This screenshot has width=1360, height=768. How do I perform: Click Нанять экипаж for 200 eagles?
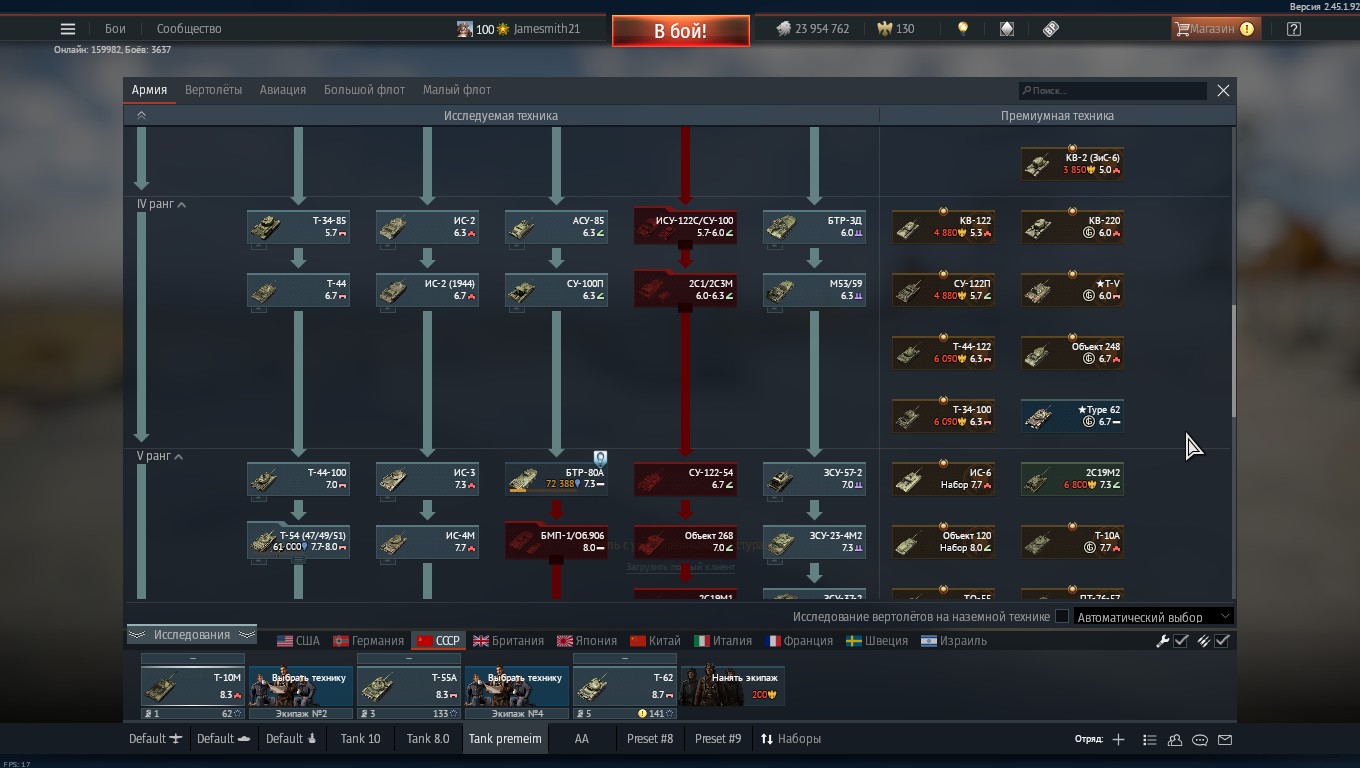coord(733,687)
